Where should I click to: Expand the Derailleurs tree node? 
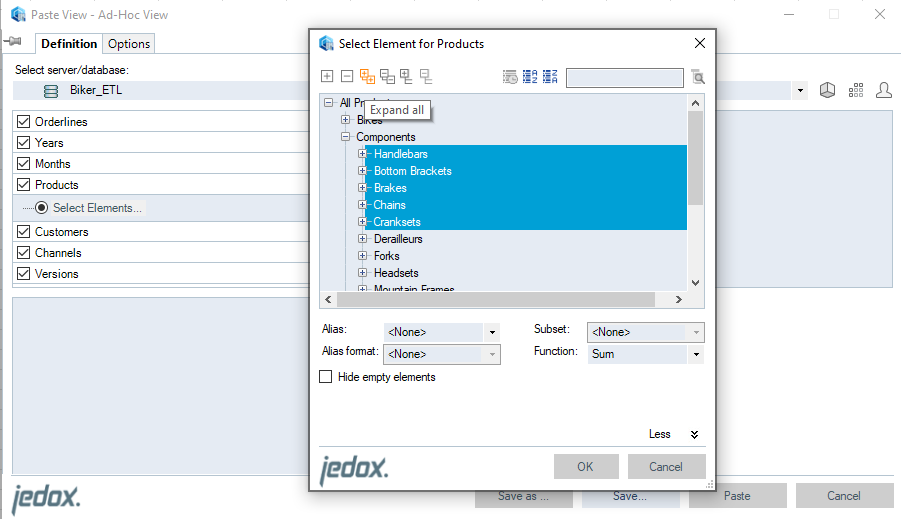click(x=363, y=239)
